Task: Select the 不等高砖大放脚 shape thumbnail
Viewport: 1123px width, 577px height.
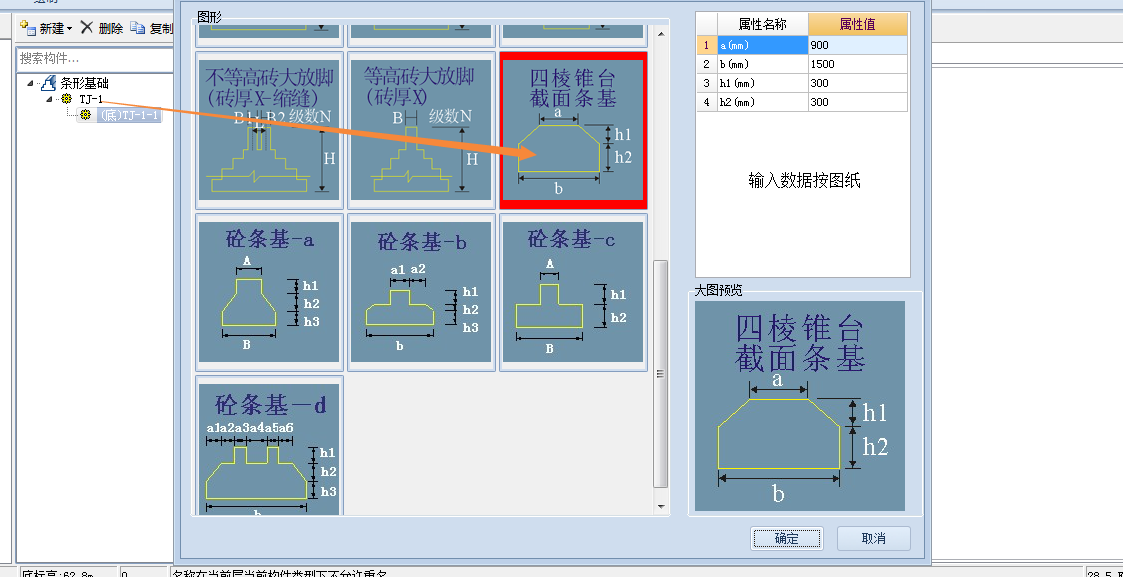Action: [269, 130]
